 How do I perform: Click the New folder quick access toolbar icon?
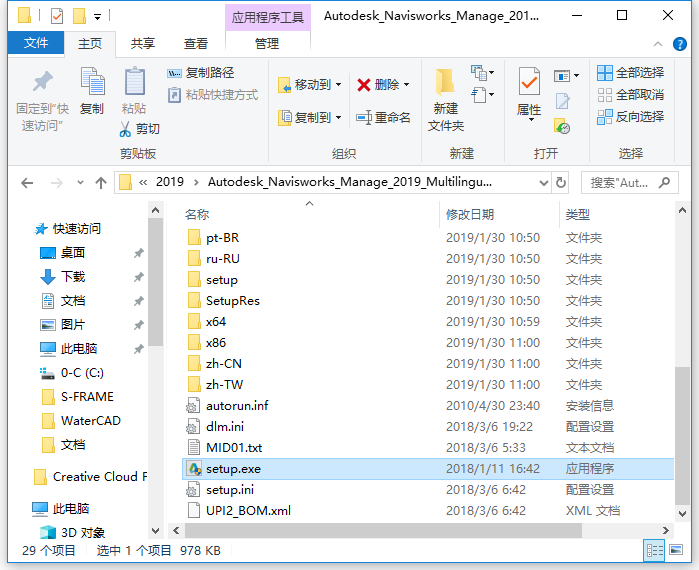79,16
